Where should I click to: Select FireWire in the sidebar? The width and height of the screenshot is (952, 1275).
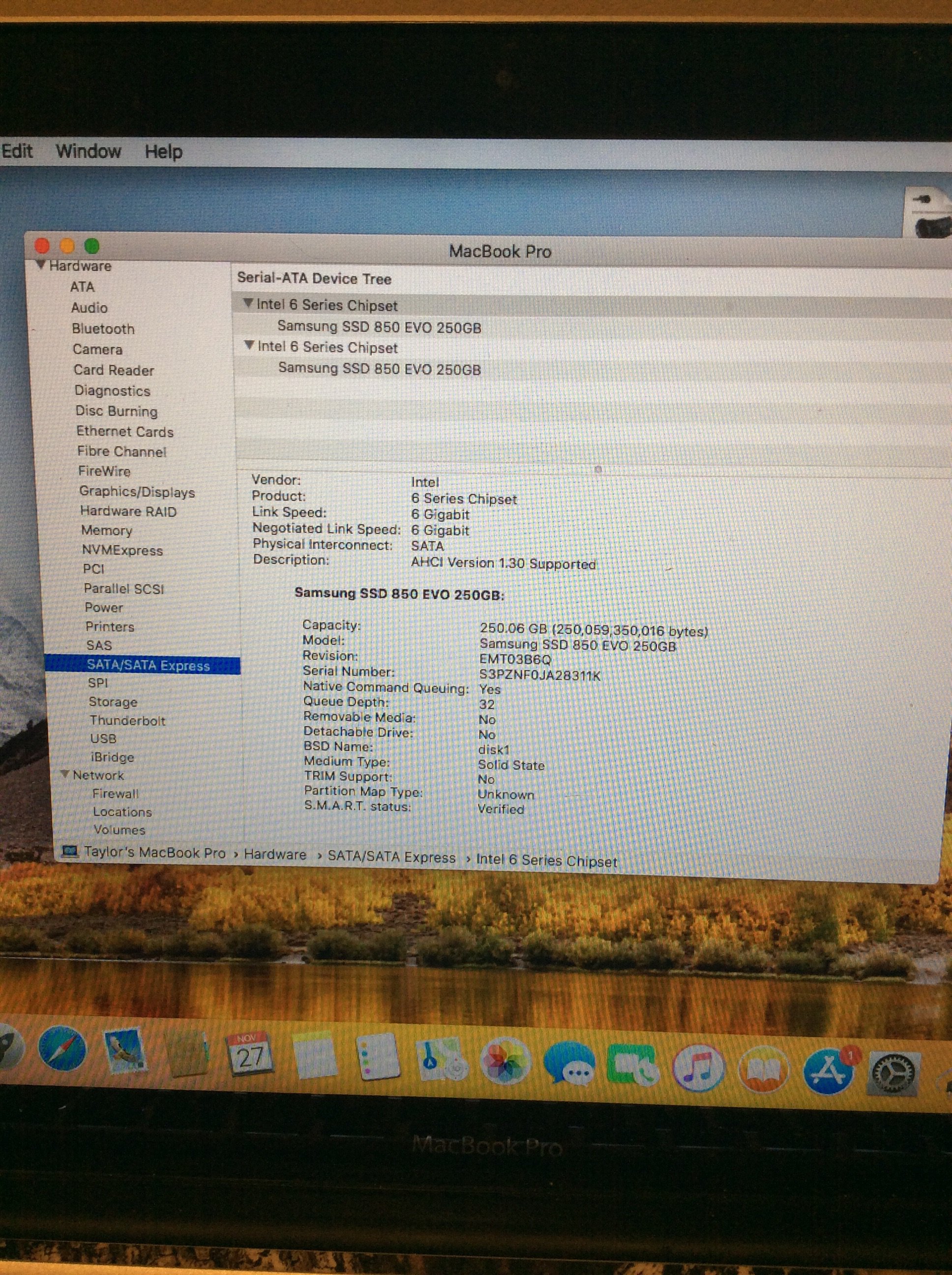104,471
